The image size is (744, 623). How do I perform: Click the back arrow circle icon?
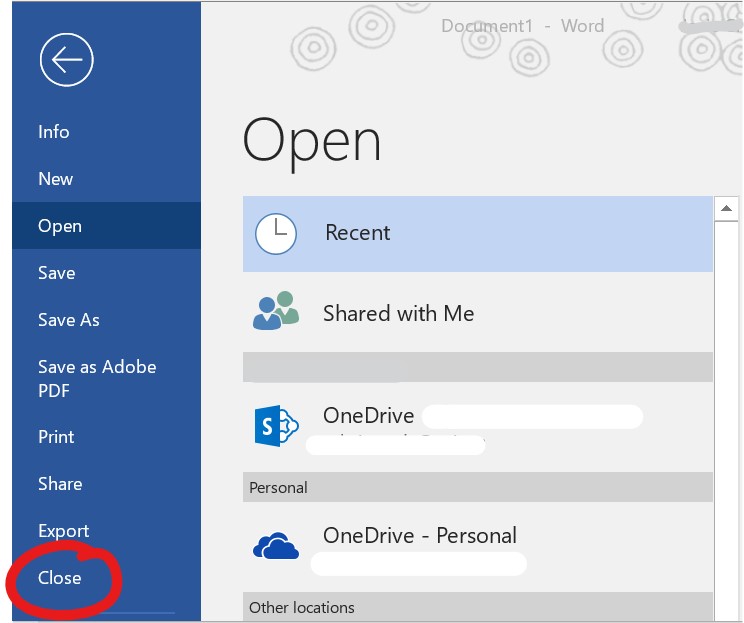pyautogui.click(x=66, y=60)
